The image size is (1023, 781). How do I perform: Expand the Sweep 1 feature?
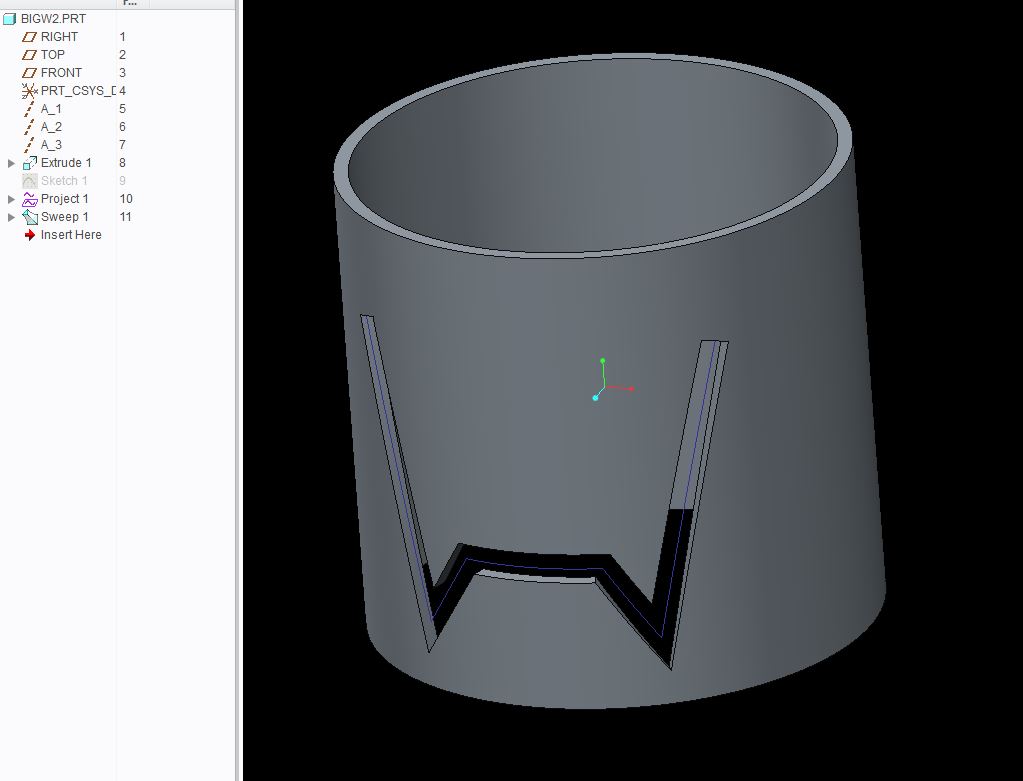click(x=11, y=217)
